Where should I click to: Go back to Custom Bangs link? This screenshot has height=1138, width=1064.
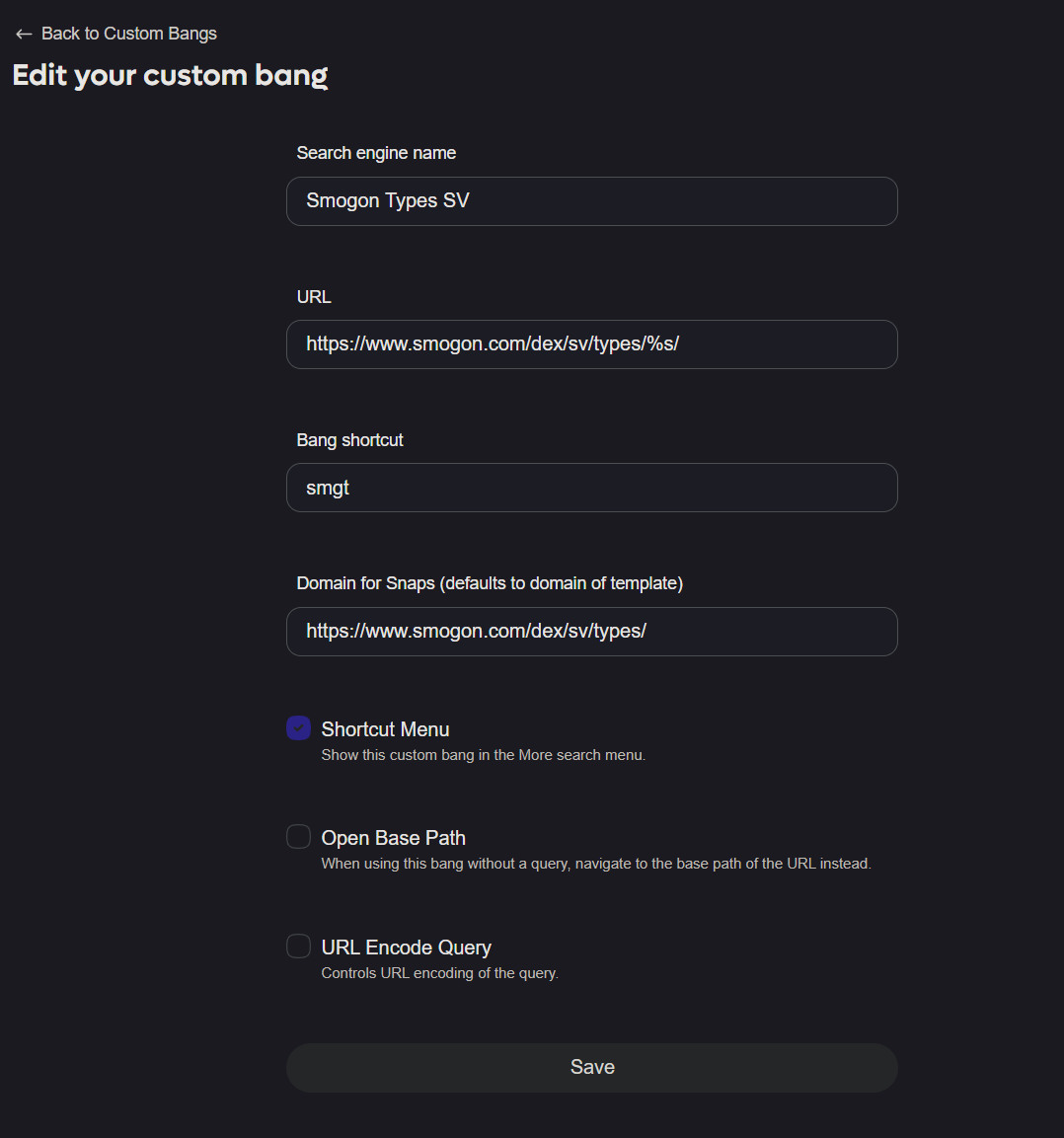click(x=128, y=34)
